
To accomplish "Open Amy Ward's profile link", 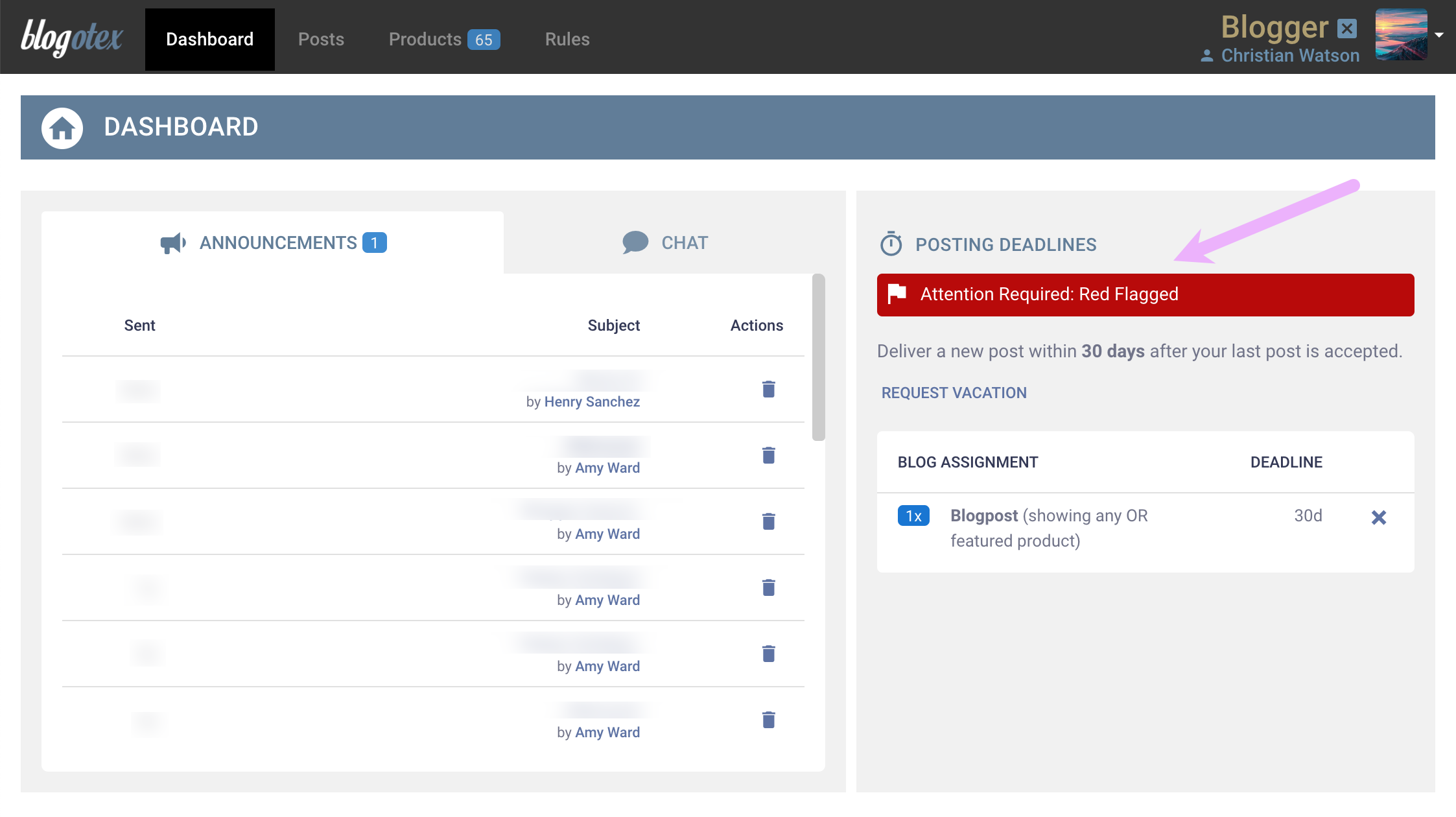I will click(607, 467).
